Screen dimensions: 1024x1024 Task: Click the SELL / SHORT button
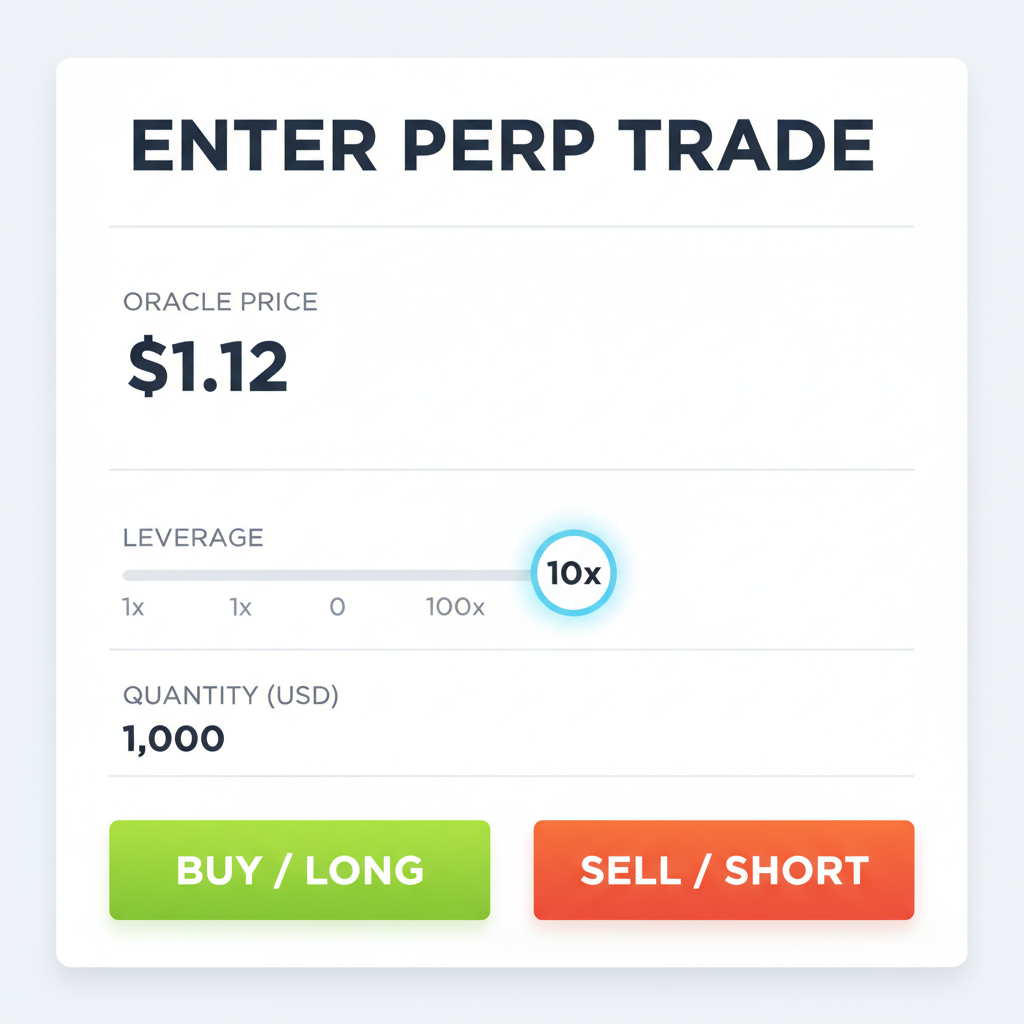click(723, 869)
